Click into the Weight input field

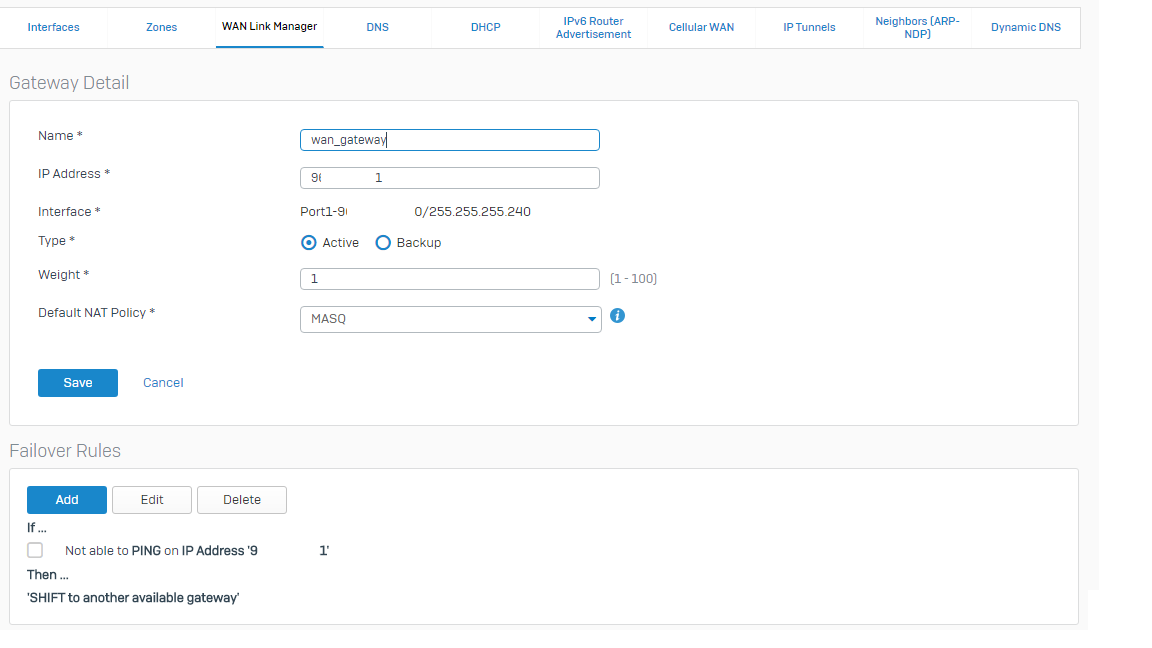(x=450, y=279)
